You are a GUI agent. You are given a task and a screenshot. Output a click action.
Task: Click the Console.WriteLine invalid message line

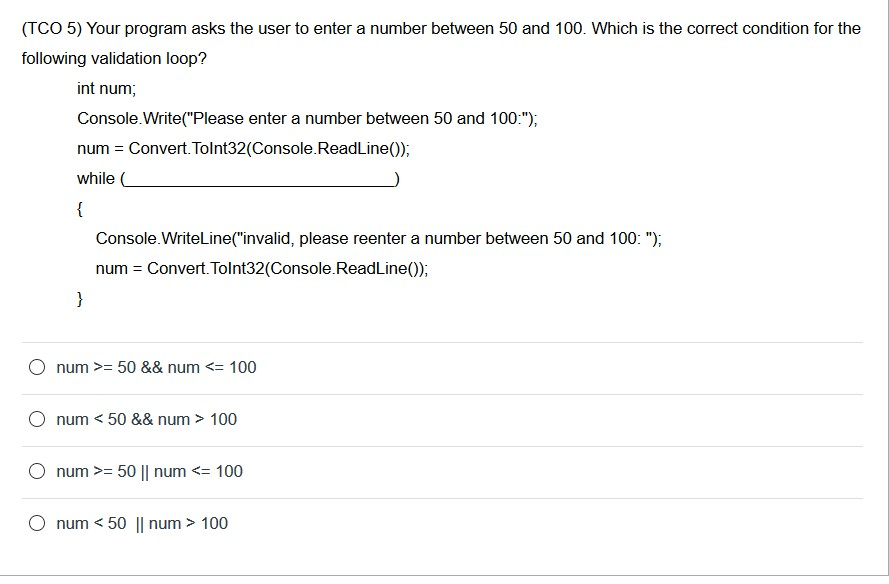[378, 238]
